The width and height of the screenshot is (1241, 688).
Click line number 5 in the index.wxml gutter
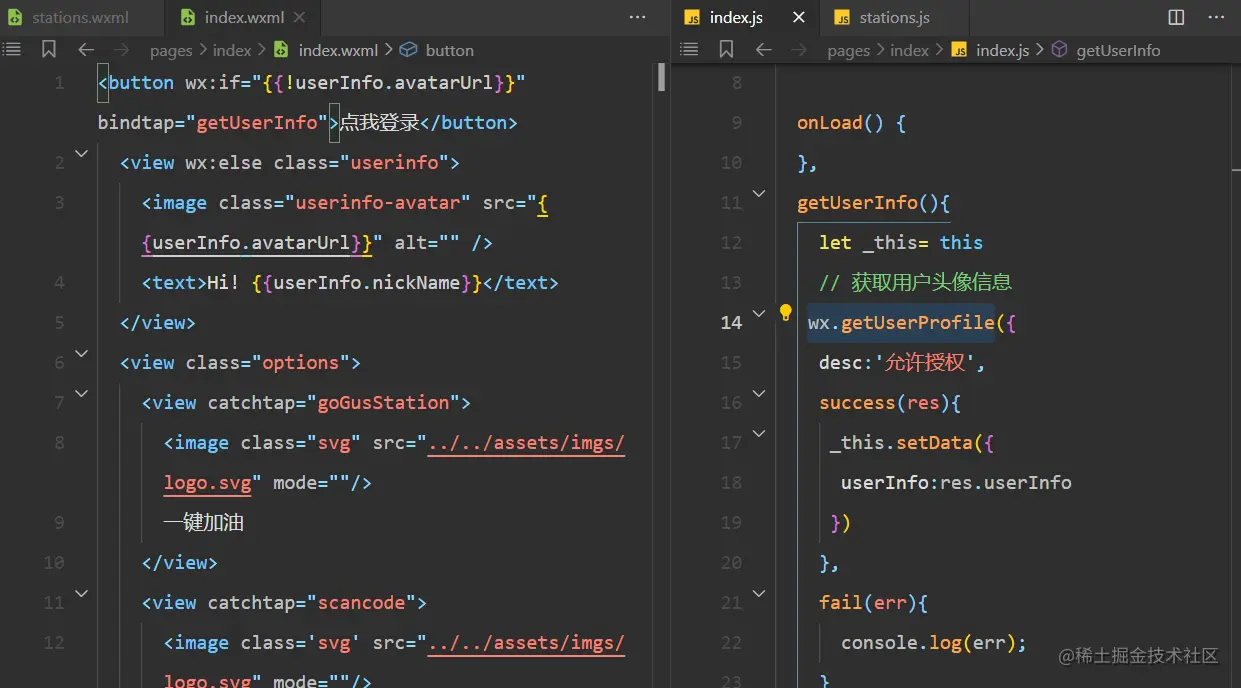(60, 322)
